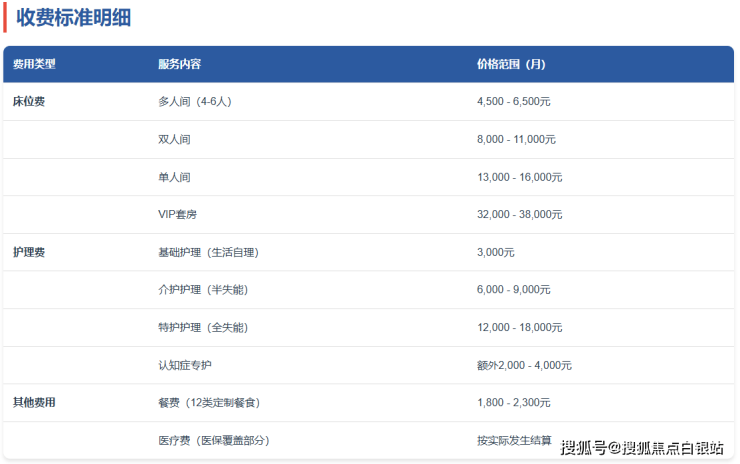
Task: Click the 单人间 service cell
Action: pos(174,177)
